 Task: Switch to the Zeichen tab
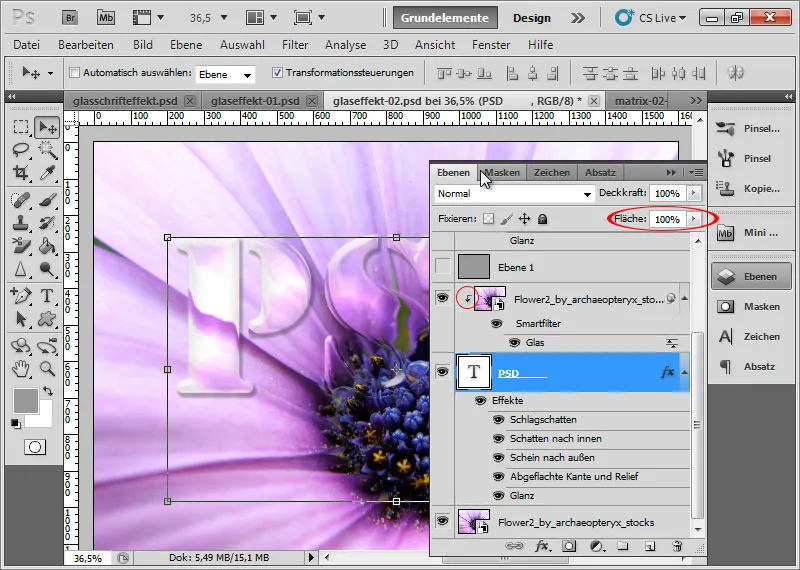pos(552,172)
